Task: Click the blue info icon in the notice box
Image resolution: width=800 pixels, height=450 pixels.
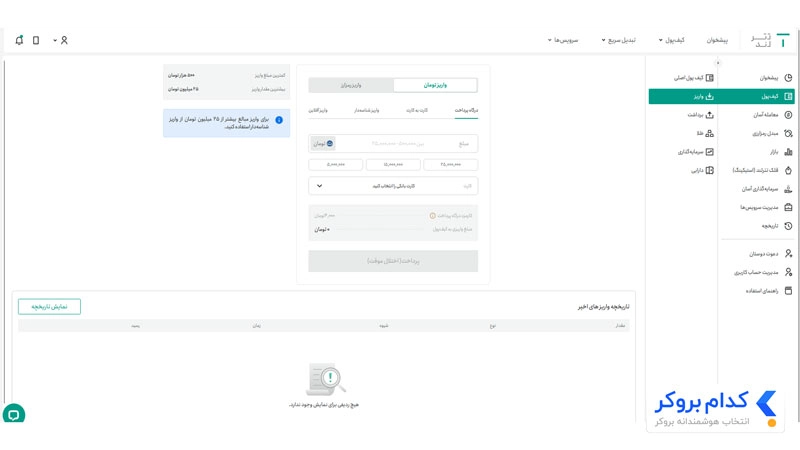Action: click(x=279, y=120)
